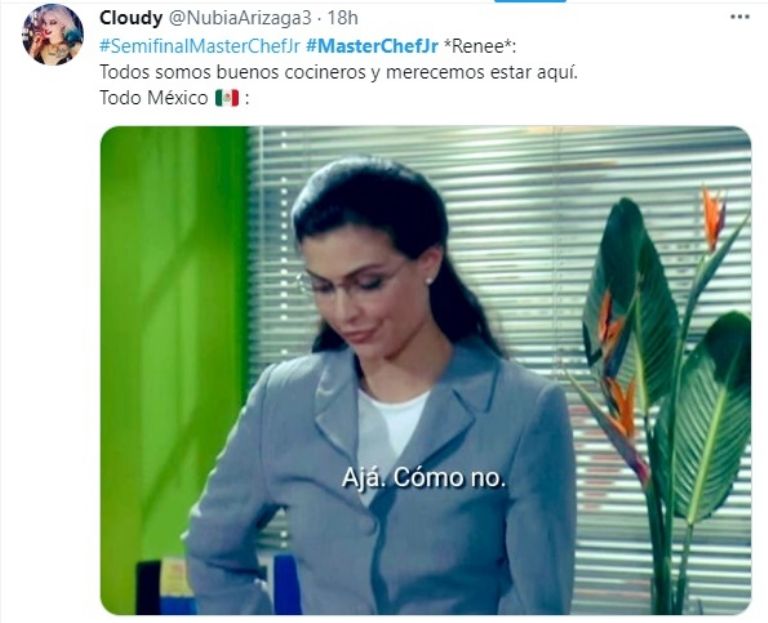Open Cloudy's profile avatar picture

coord(53,34)
